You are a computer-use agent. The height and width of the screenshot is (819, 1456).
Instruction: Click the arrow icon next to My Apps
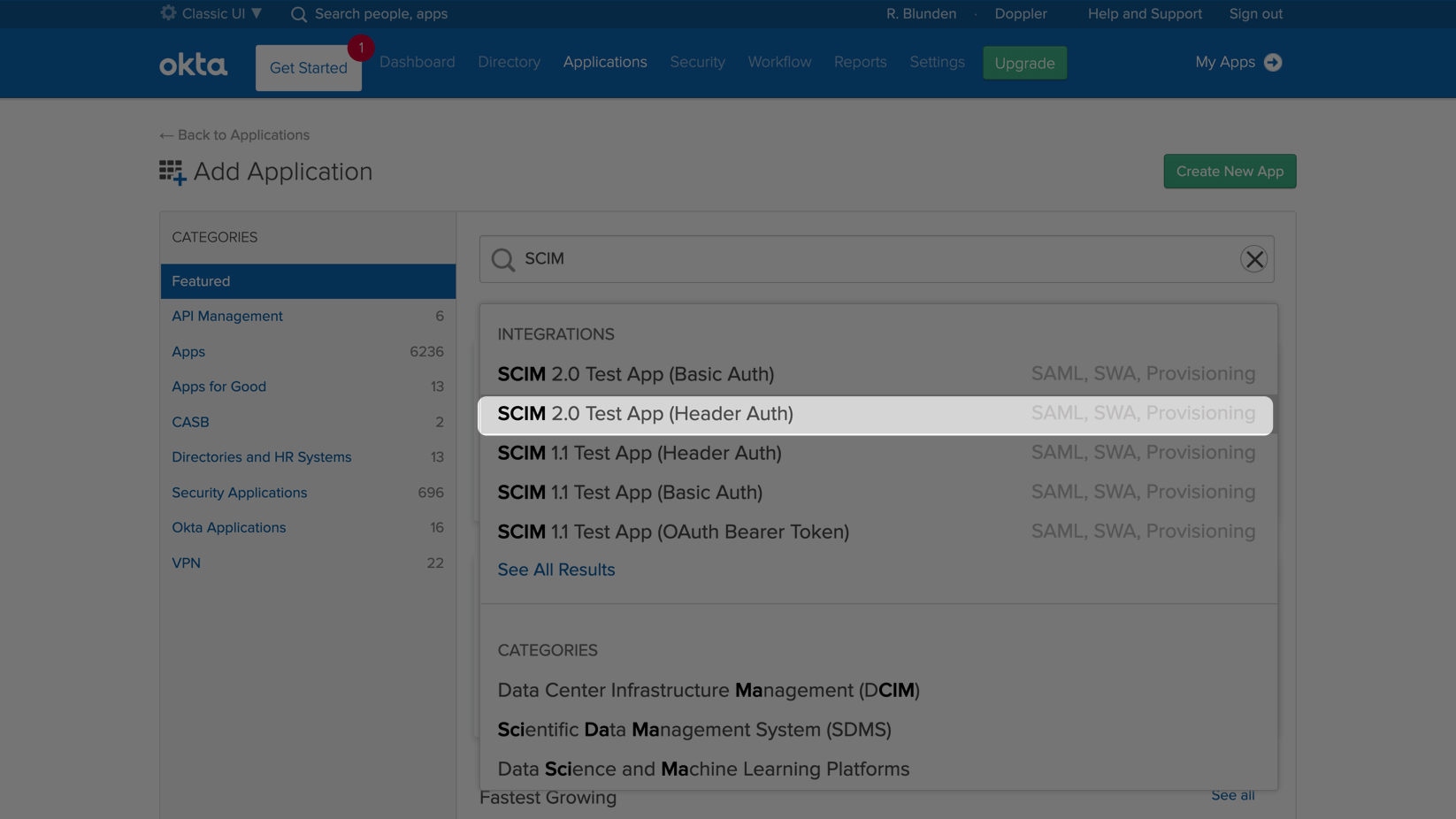pyautogui.click(x=1273, y=62)
